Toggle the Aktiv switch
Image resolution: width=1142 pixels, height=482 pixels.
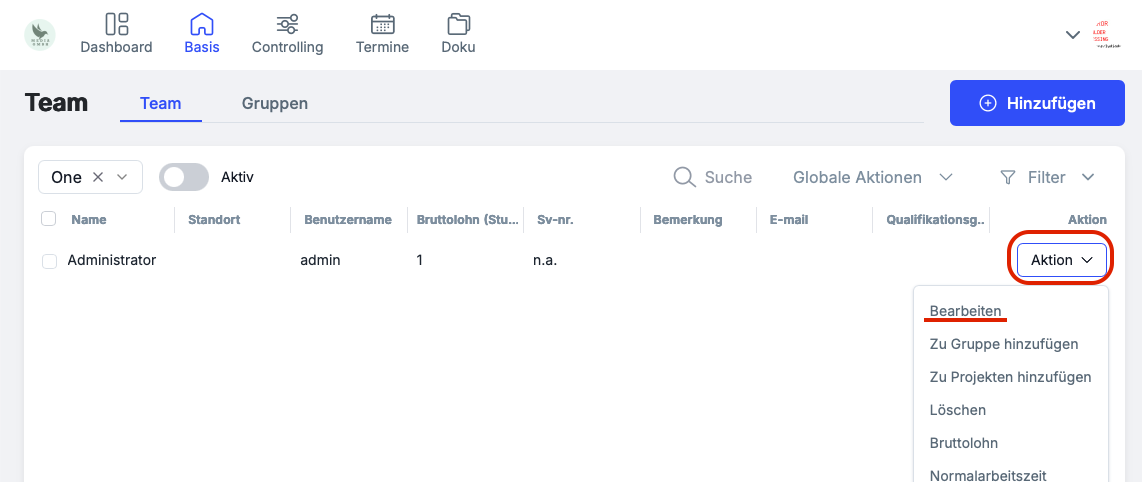click(x=184, y=177)
